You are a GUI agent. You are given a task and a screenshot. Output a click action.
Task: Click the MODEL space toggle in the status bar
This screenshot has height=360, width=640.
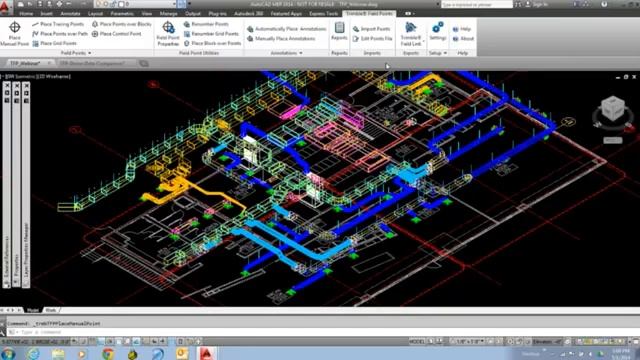(x=416, y=341)
